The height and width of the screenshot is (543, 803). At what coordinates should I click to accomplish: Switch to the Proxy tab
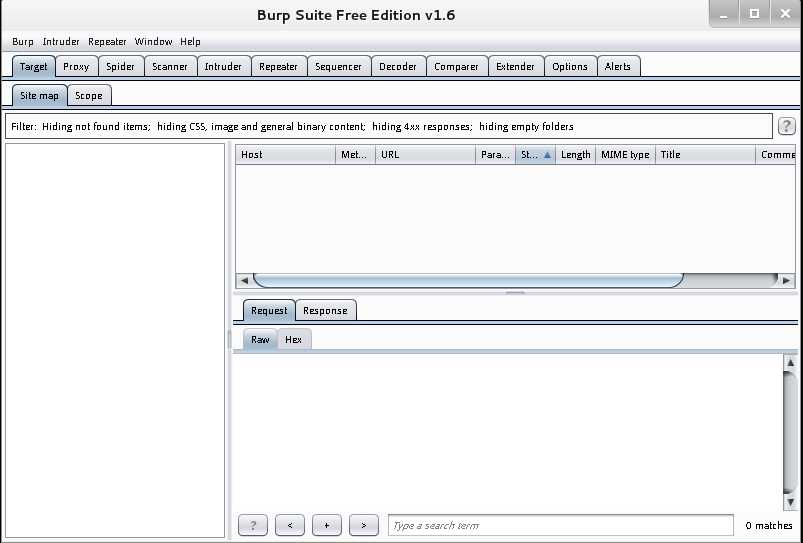pos(76,67)
